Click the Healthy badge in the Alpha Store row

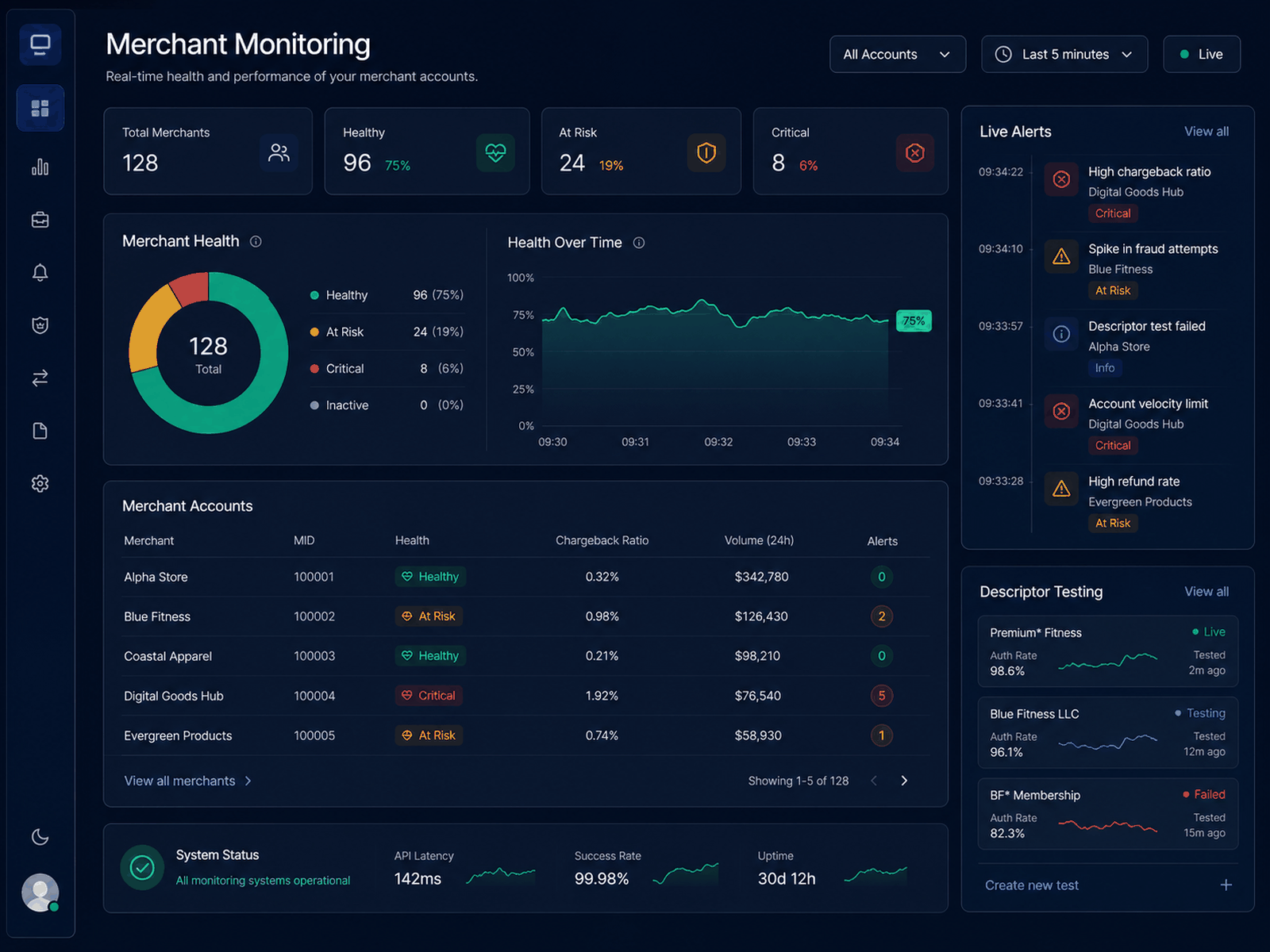pos(430,577)
